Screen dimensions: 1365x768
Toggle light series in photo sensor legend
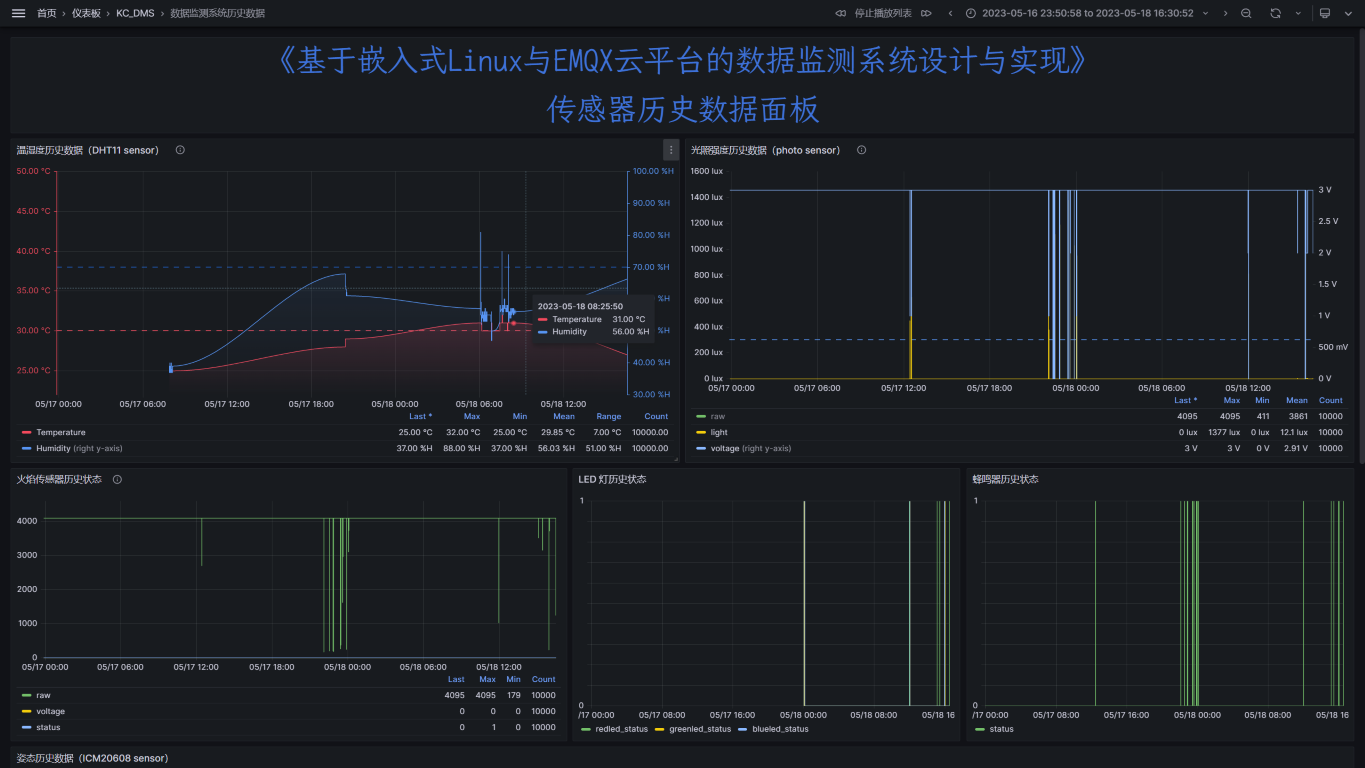(x=719, y=432)
